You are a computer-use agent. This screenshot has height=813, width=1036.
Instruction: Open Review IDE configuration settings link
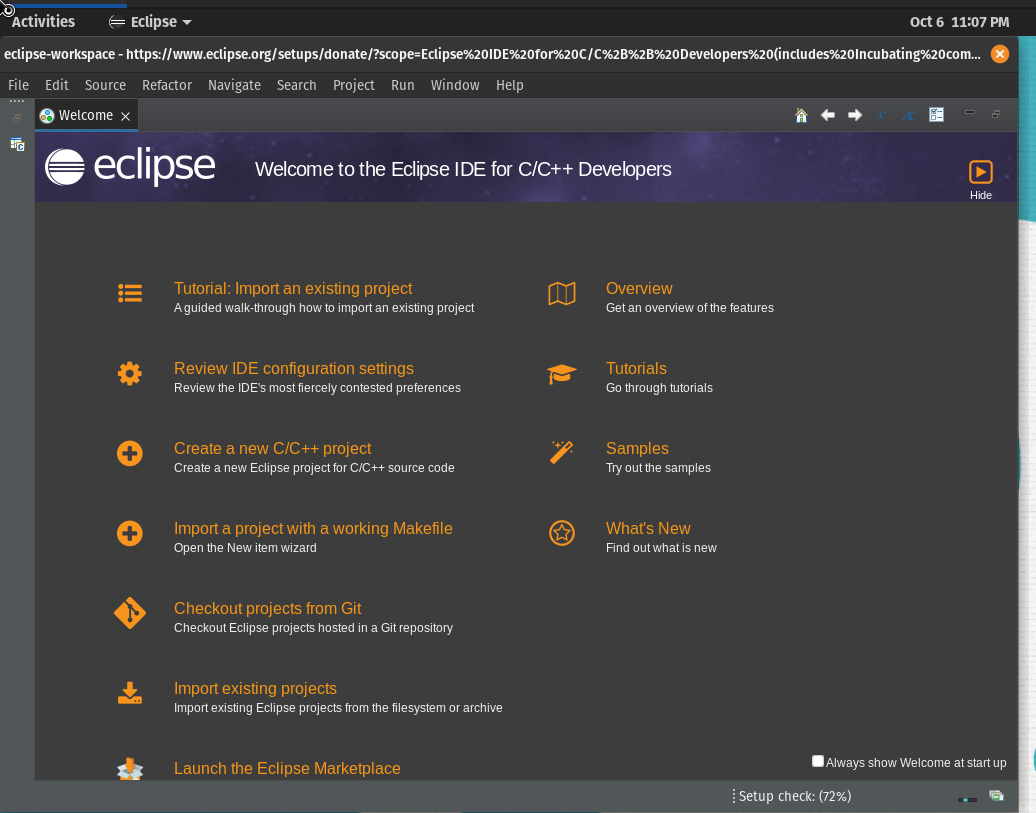[294, 369]
